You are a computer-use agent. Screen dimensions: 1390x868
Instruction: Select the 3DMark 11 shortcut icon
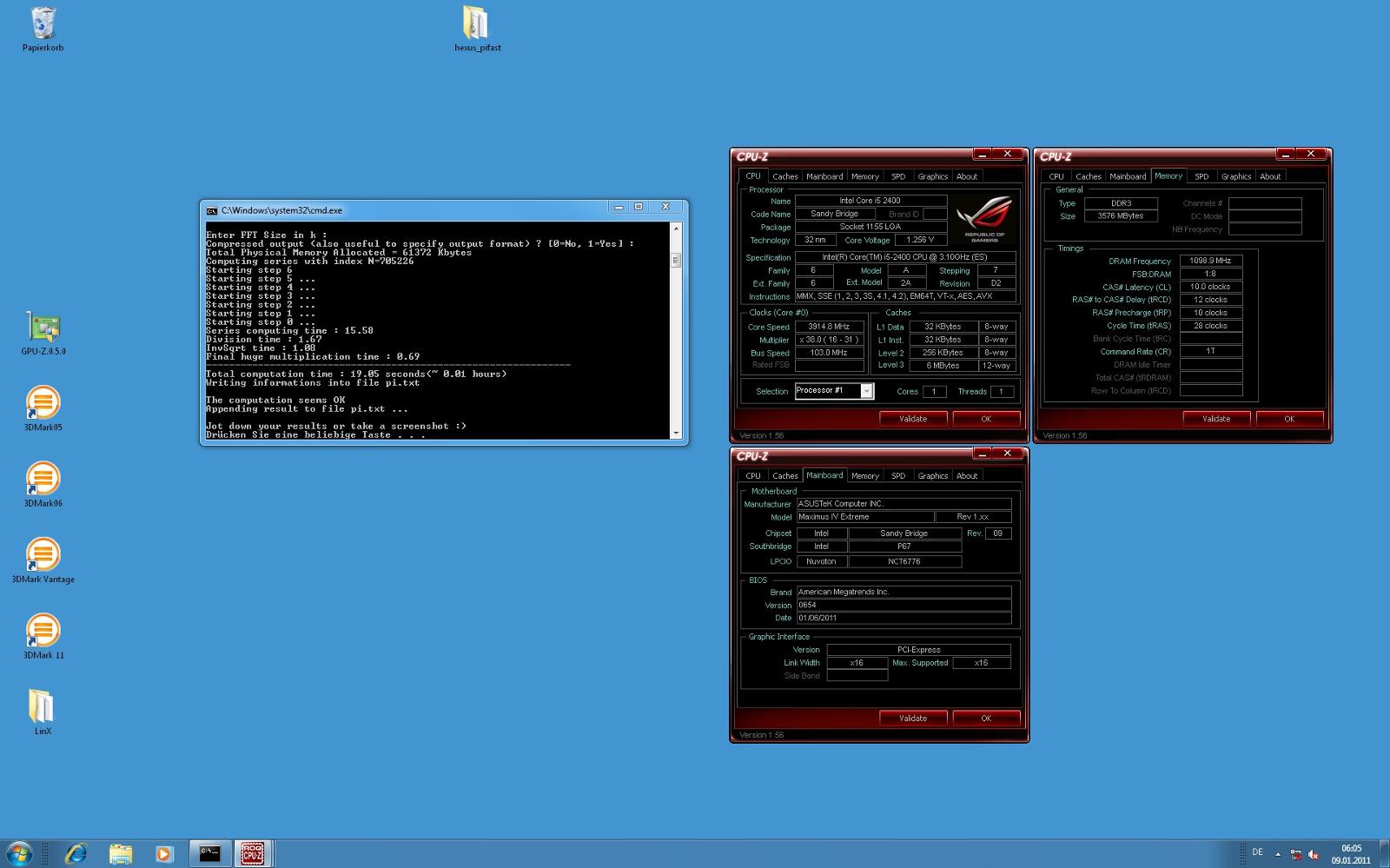pos(43,636)
